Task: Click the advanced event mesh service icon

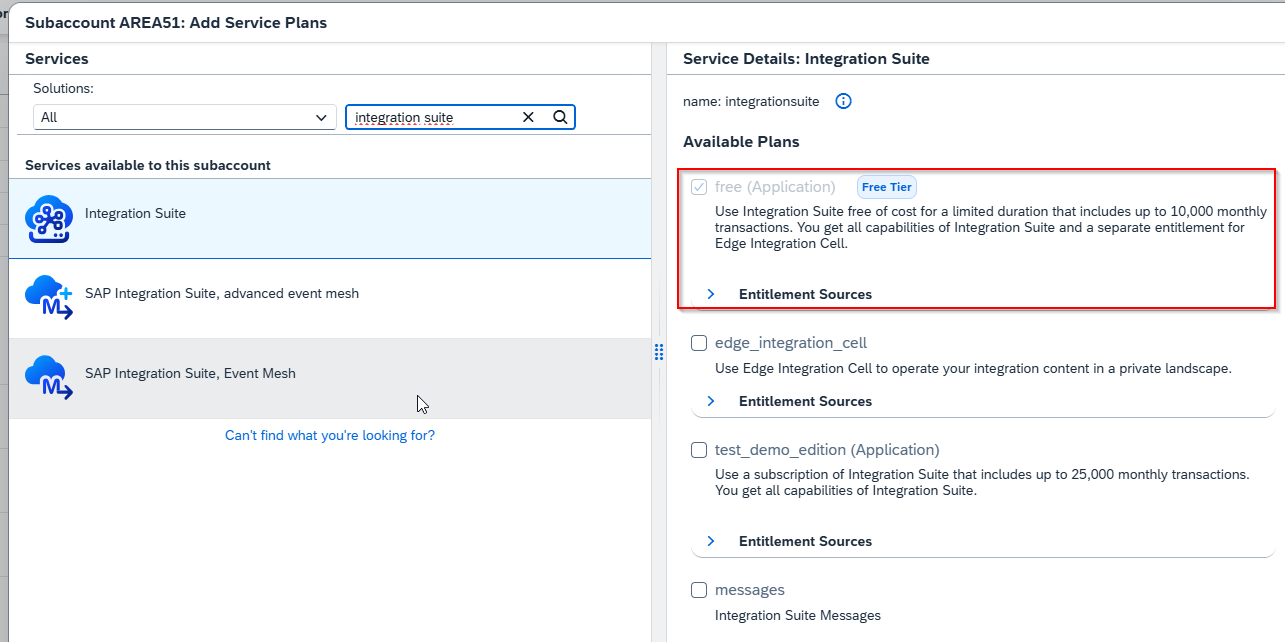Action: tap(48, 295)
